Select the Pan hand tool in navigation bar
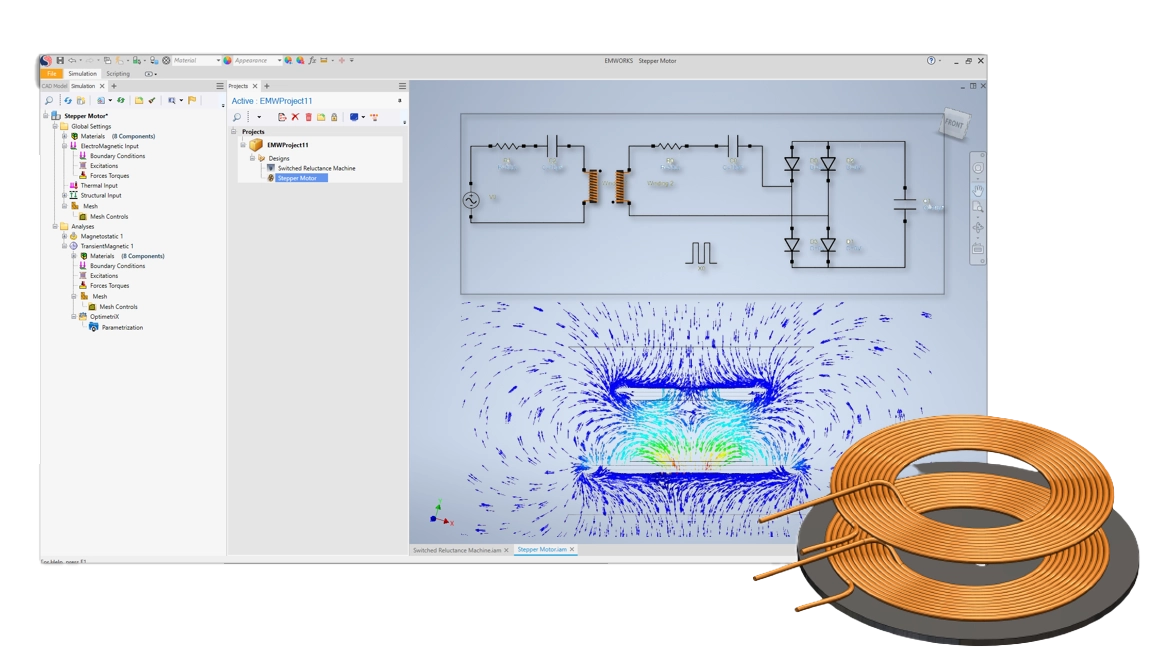Screen dimensions: 1164x663 tap(978, 188)
